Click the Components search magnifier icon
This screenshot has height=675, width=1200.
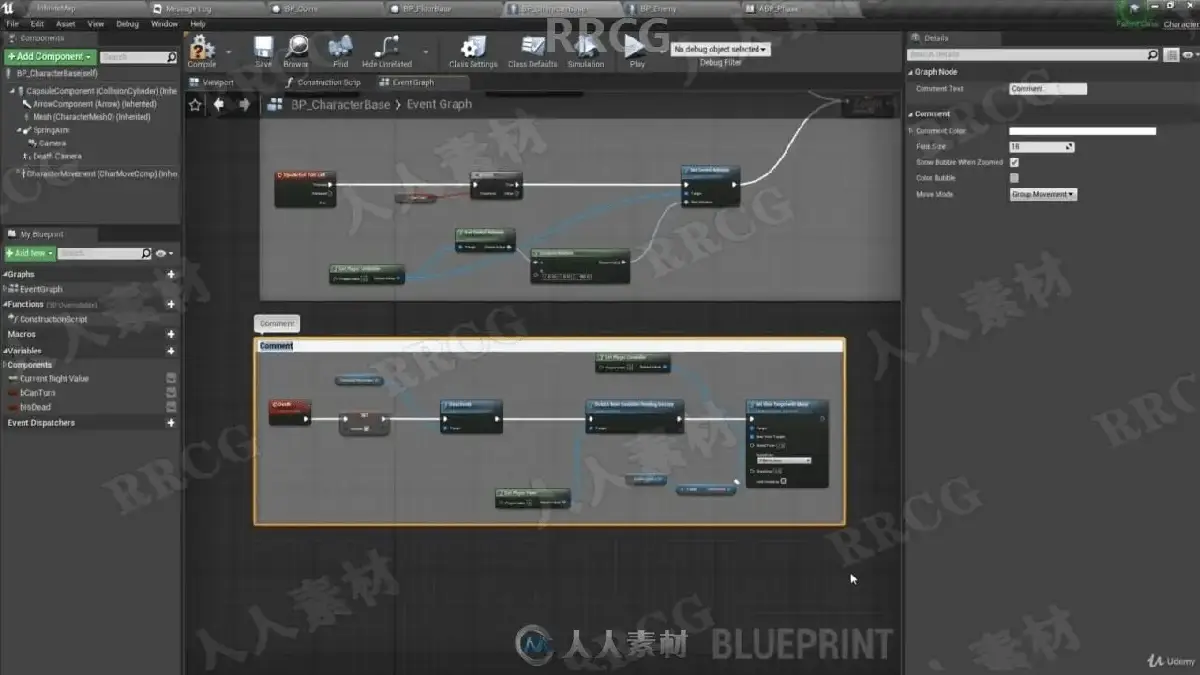(x=172, y=58)
